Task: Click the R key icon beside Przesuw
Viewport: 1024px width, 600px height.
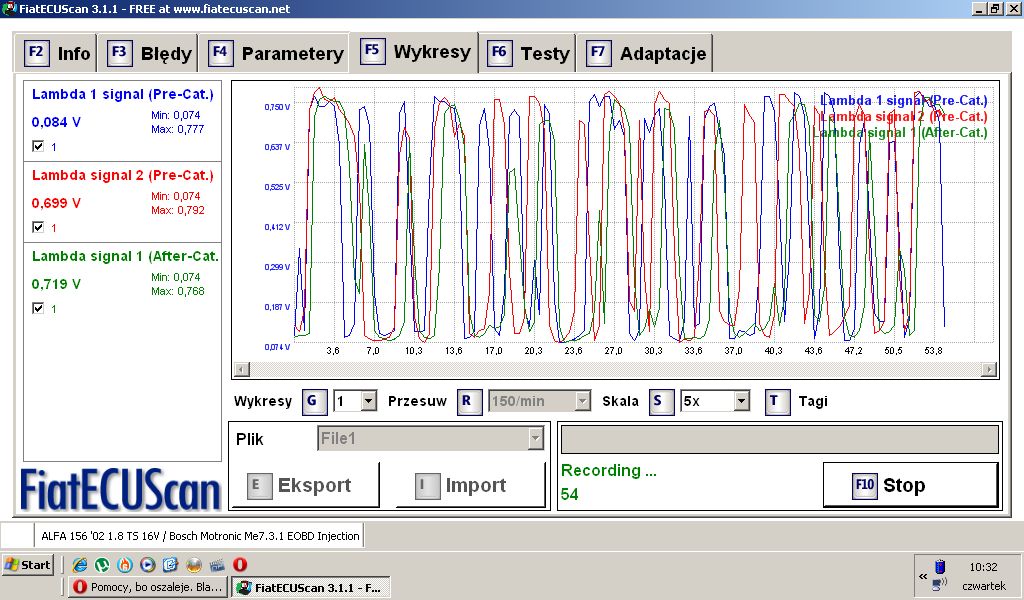Action: (469, 401)
